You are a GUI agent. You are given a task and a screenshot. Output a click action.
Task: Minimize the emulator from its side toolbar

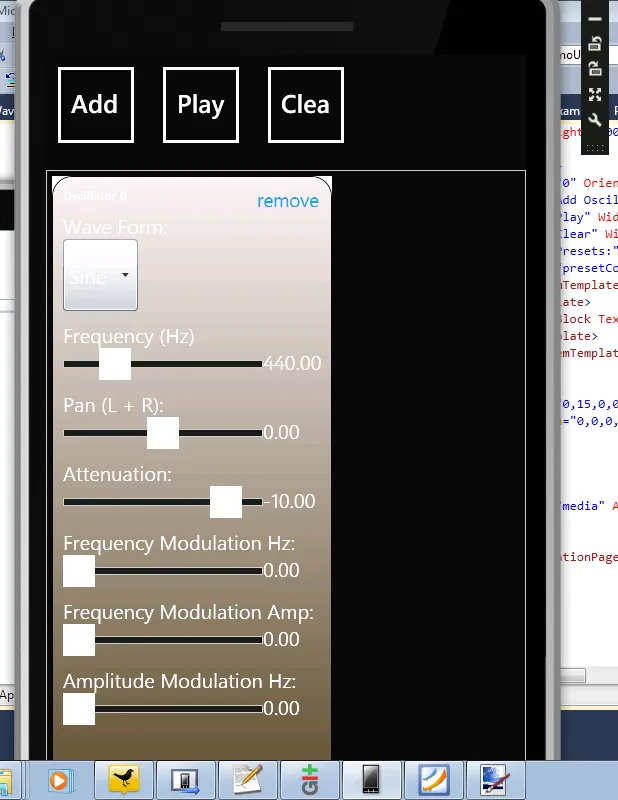point(595,19)
